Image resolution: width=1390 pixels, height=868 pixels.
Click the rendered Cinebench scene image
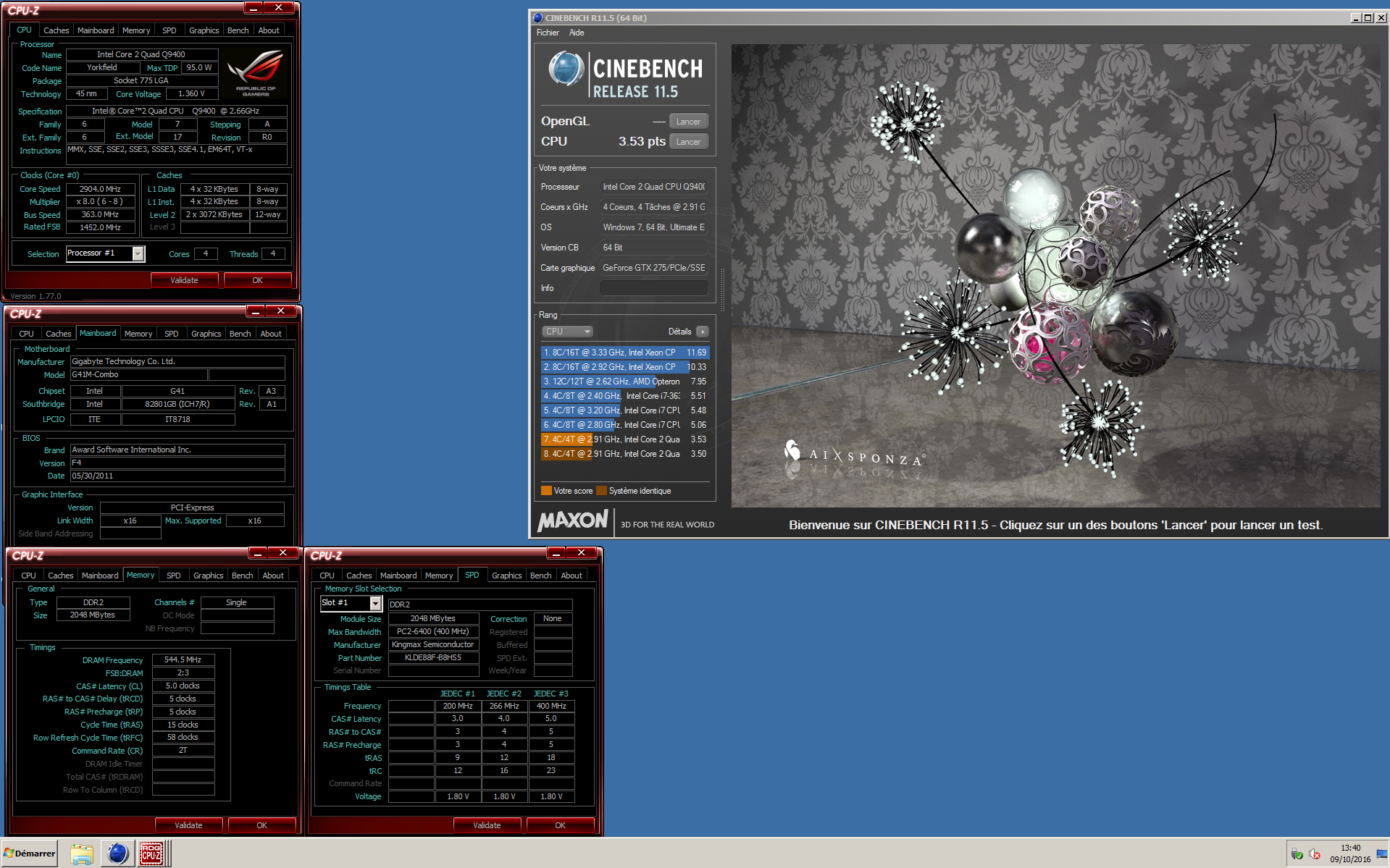point(1055,275)
